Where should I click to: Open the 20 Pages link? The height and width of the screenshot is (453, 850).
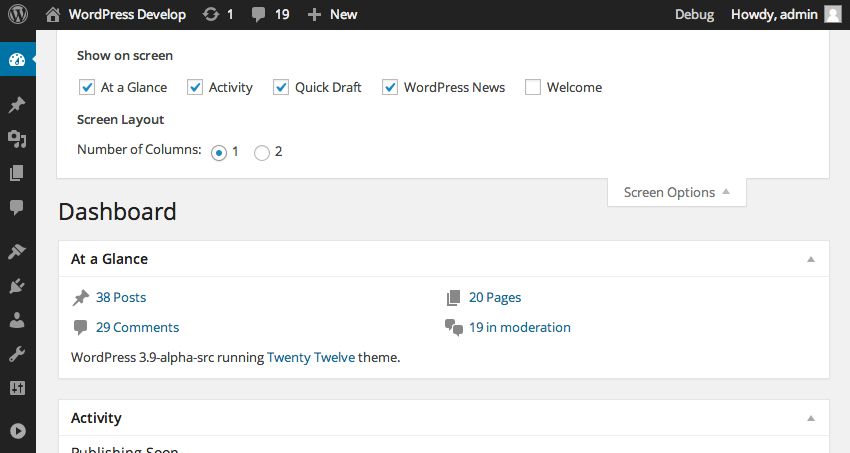[495, 297]
